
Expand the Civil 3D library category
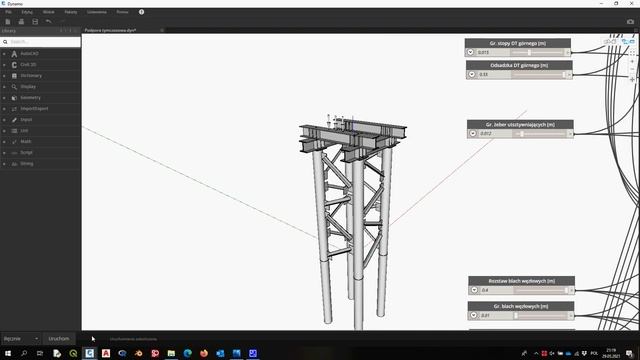[4, 64]
